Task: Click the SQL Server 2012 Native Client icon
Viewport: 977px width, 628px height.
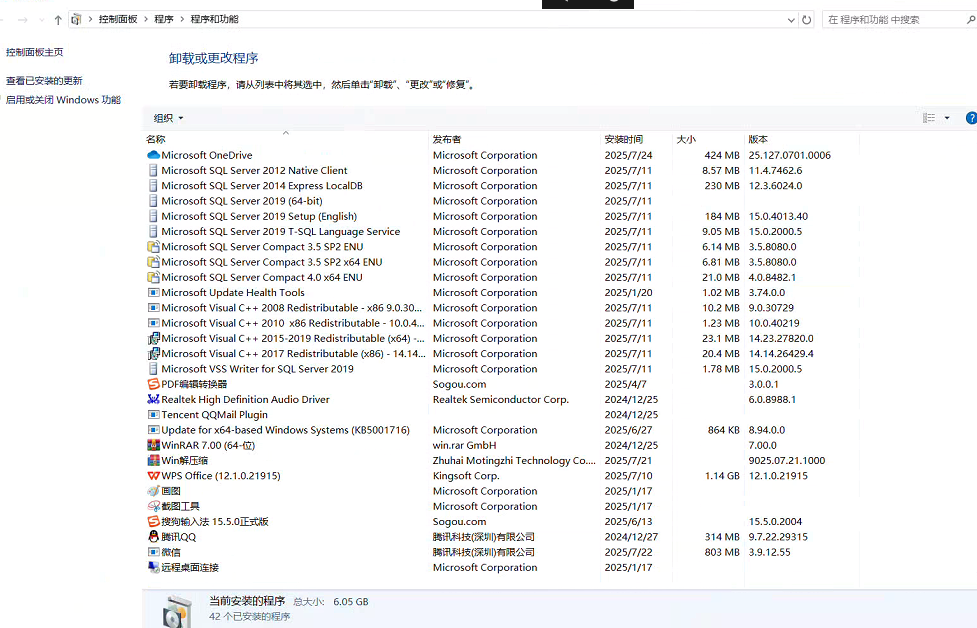Action: tap(153, 170)
